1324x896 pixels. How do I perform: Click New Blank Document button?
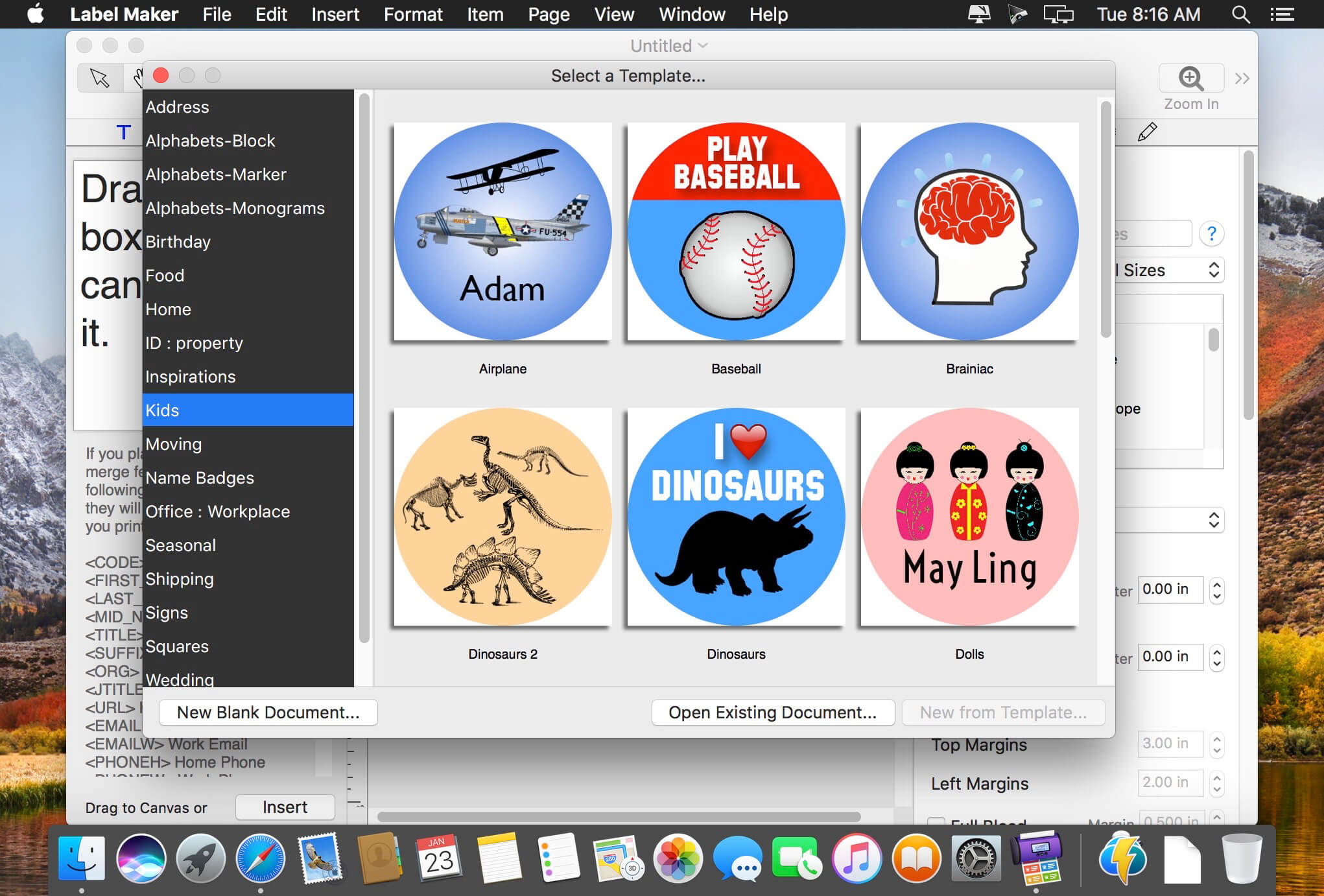click(268, 713)
